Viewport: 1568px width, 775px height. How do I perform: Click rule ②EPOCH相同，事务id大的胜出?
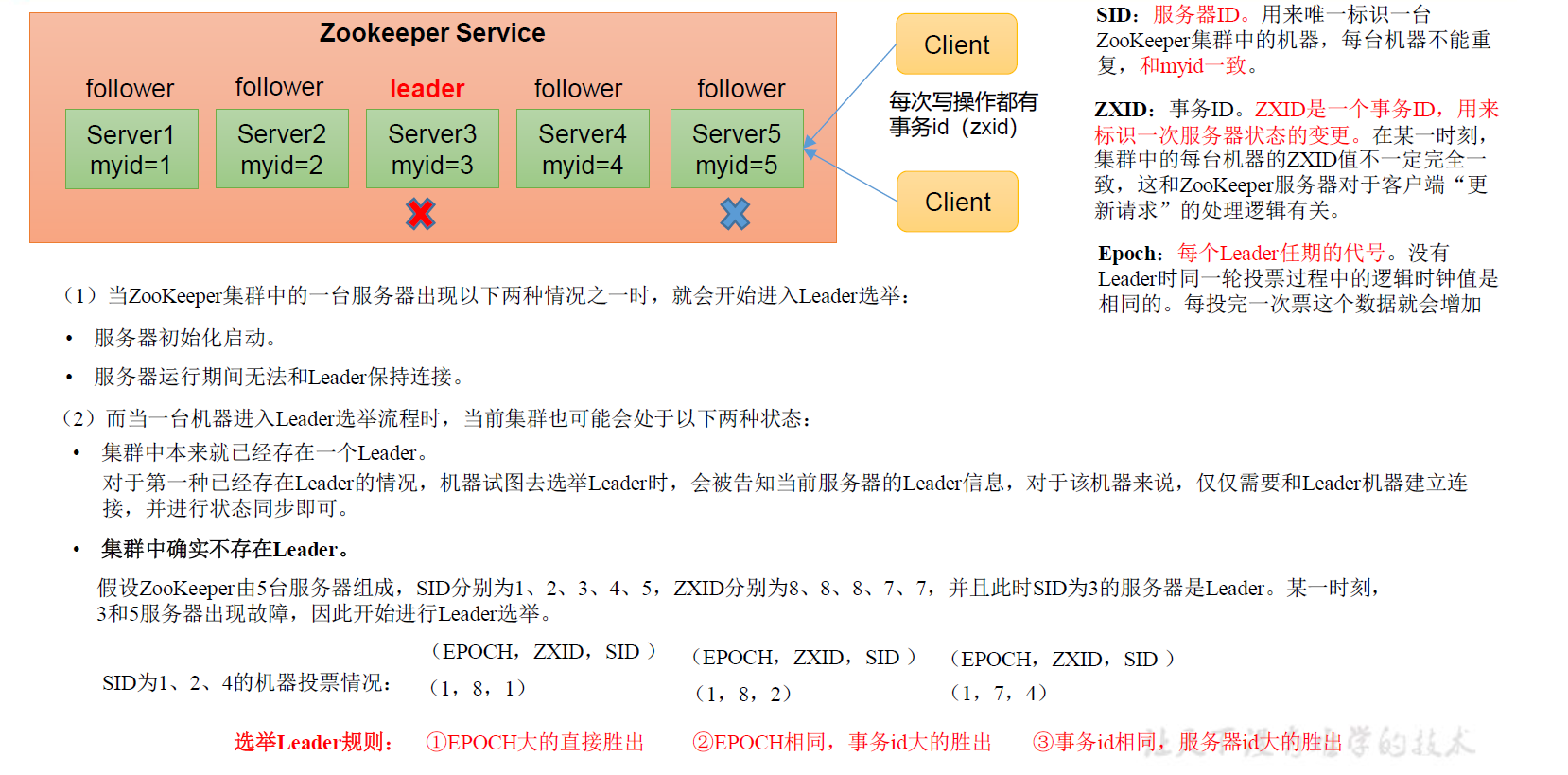842,743
